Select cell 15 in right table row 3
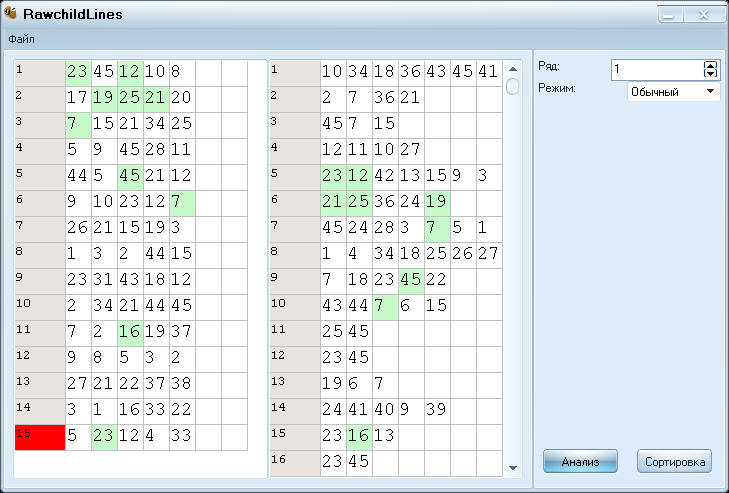729x493 pixels. 385,125
